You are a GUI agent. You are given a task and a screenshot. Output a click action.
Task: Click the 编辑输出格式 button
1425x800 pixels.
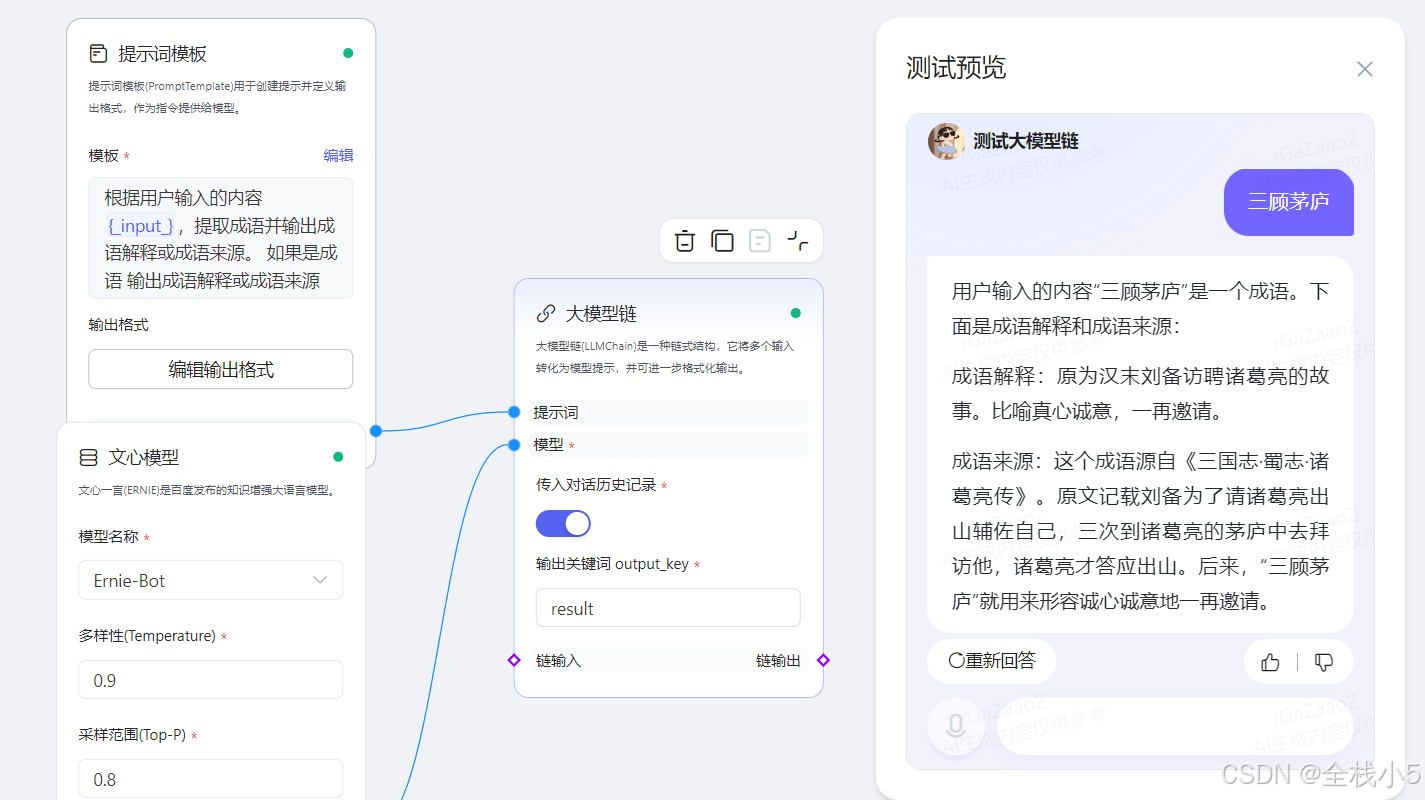pos(220,369)
